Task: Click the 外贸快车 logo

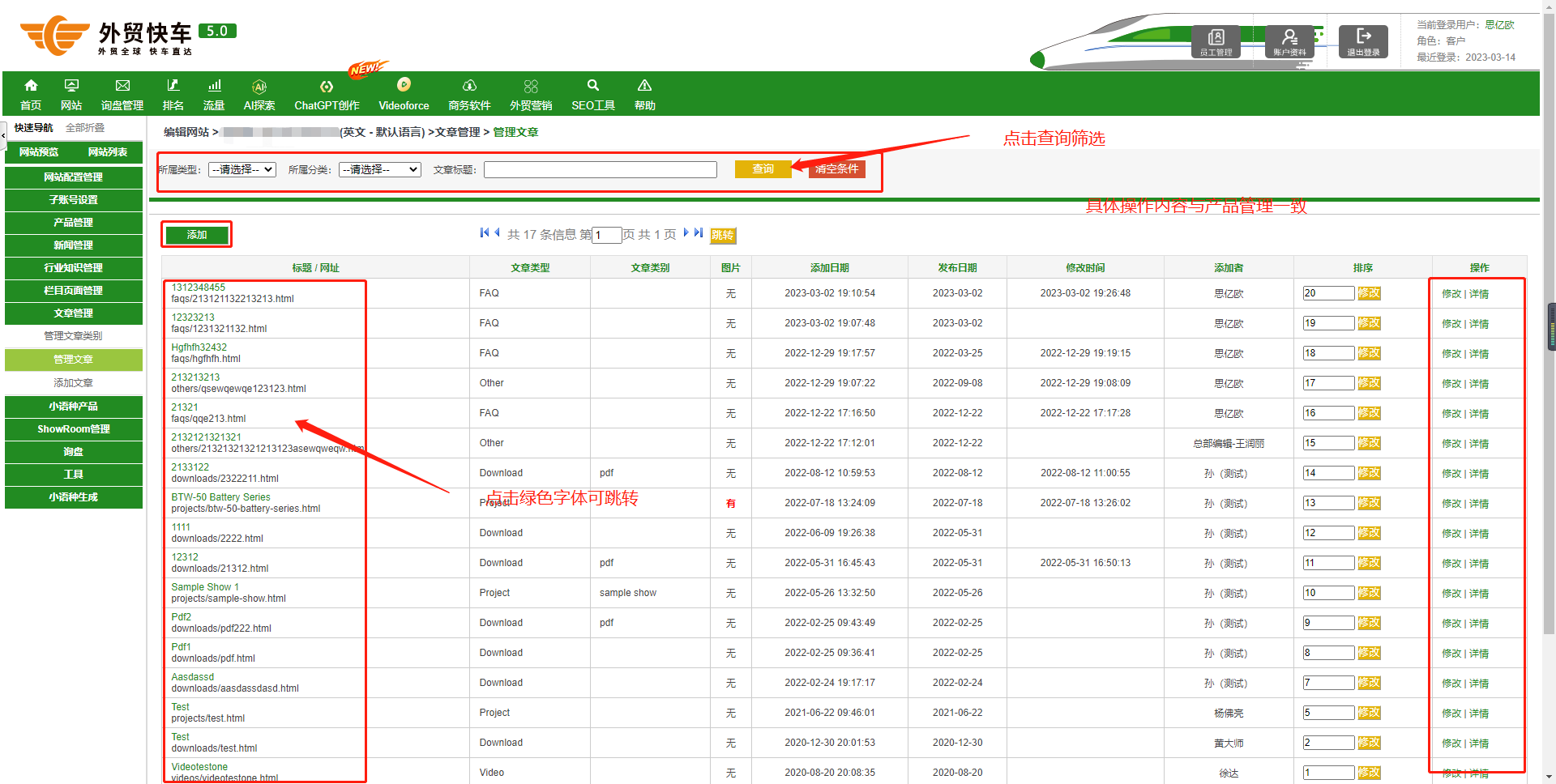Action: [127, 36]
